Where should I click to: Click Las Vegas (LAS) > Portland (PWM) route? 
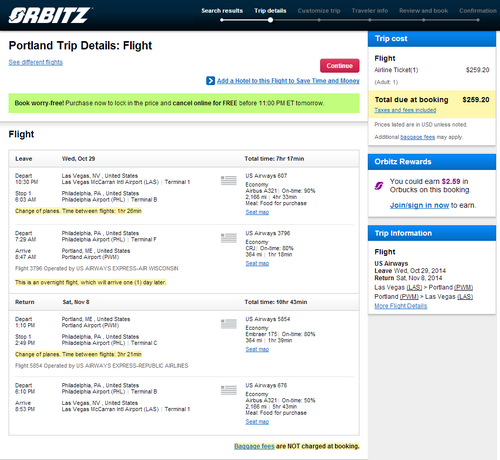point(423,287)
